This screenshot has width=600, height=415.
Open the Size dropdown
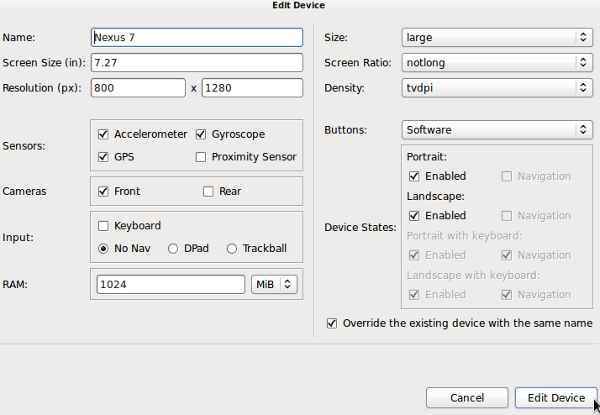[497, 38]
